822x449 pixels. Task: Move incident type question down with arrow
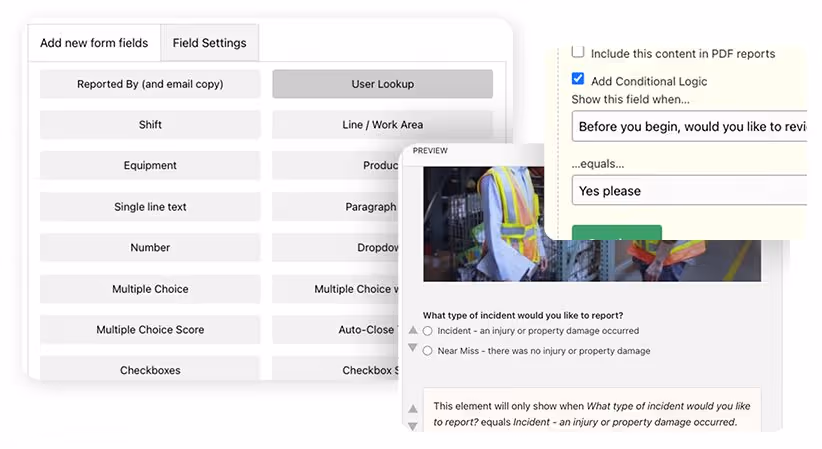(x=413, y=348)
